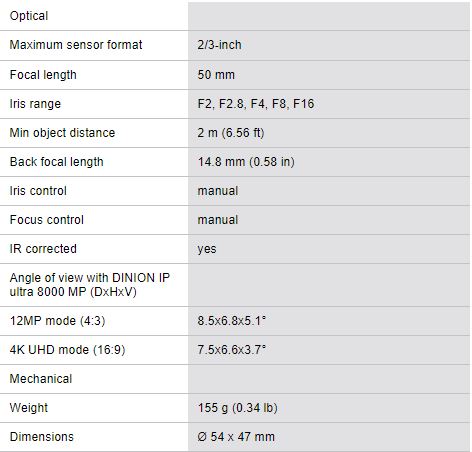
Task: Click the Mechanical section header
Action: coord(41,379)
